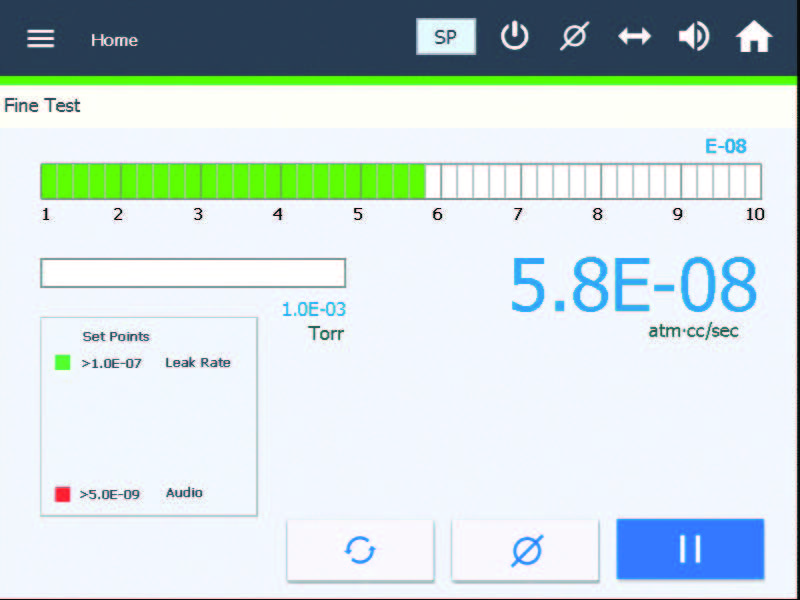Click the green Leak Rate swatch
800x600 pixels.
pos(63,363)
